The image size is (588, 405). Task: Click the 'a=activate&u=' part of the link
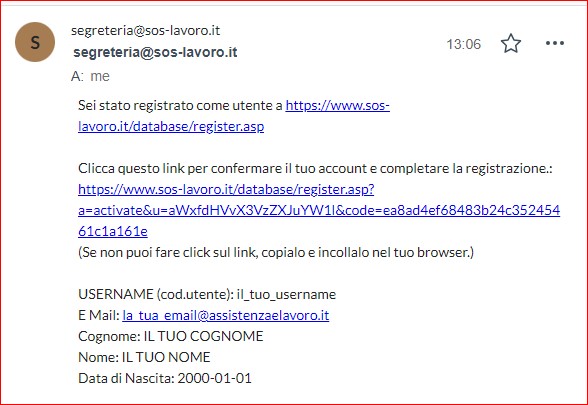click(123, 210)
